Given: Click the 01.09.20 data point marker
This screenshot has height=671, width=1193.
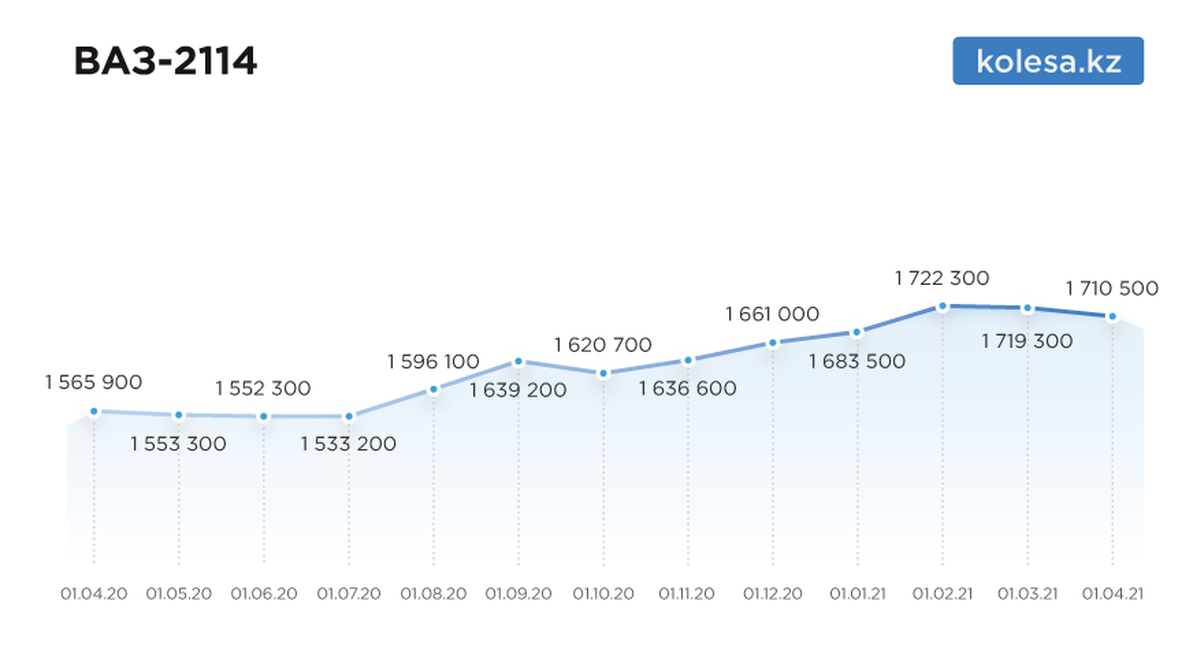Looking at the screenshot, I should pos(518,360).
